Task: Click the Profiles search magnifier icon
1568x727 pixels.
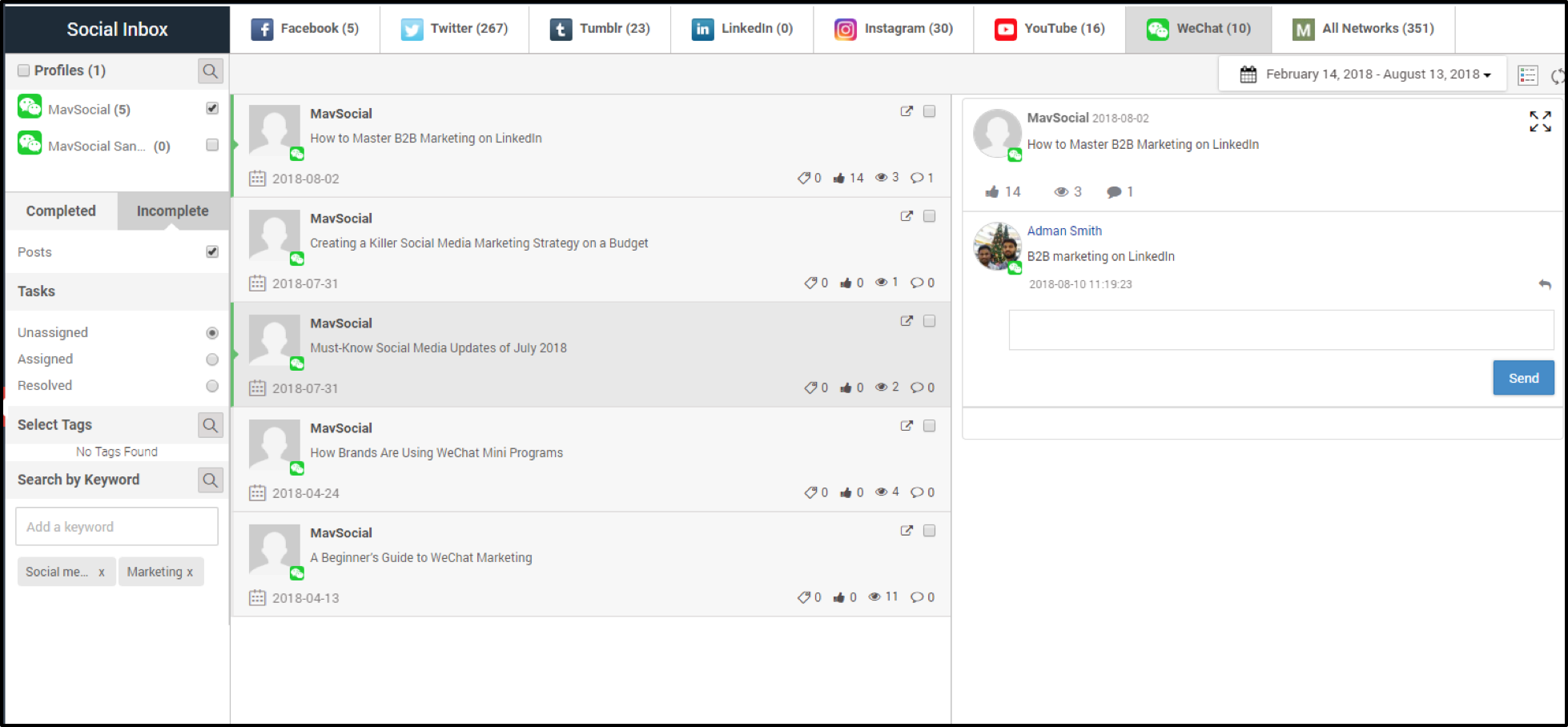Action: (210, 71)
